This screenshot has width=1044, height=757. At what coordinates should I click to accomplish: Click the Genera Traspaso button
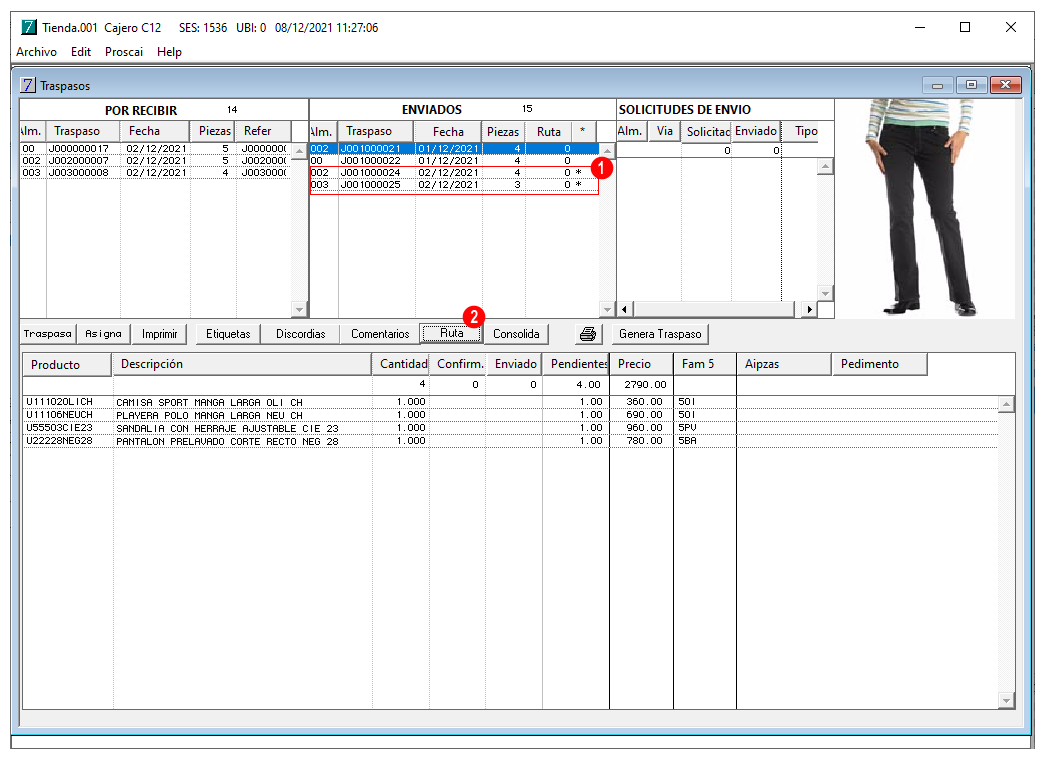point(660,334)
